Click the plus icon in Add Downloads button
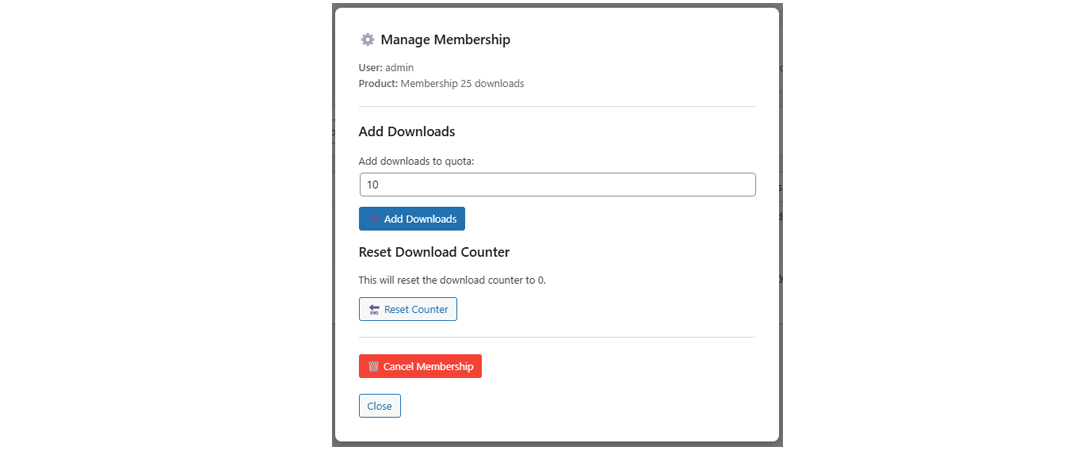The height and width of the screenshot is (453, 1076). pos(374,219)
